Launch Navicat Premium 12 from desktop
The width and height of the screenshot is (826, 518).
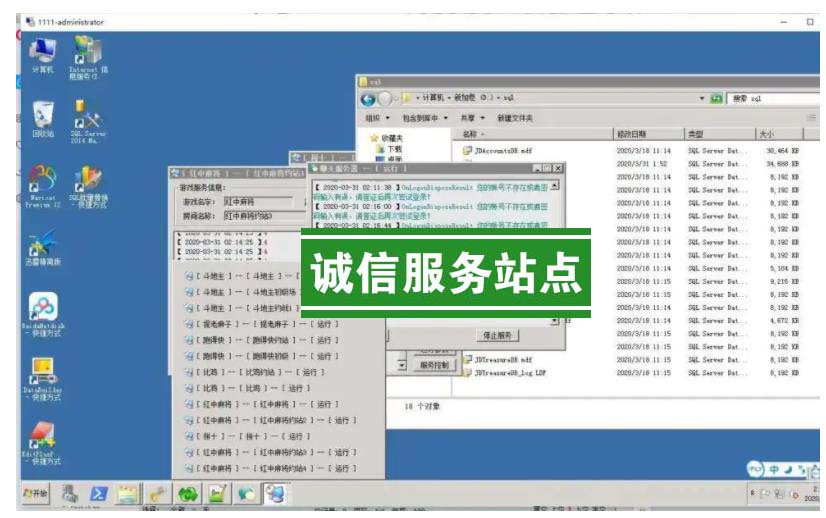(x=42, y=182)
